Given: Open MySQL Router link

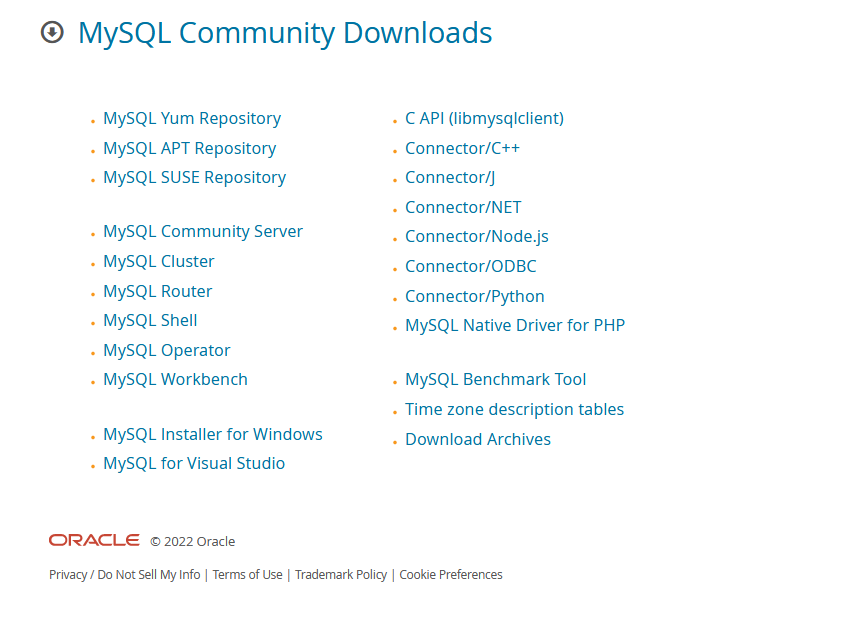Looking at the screenshot, I should click(158, 291).
